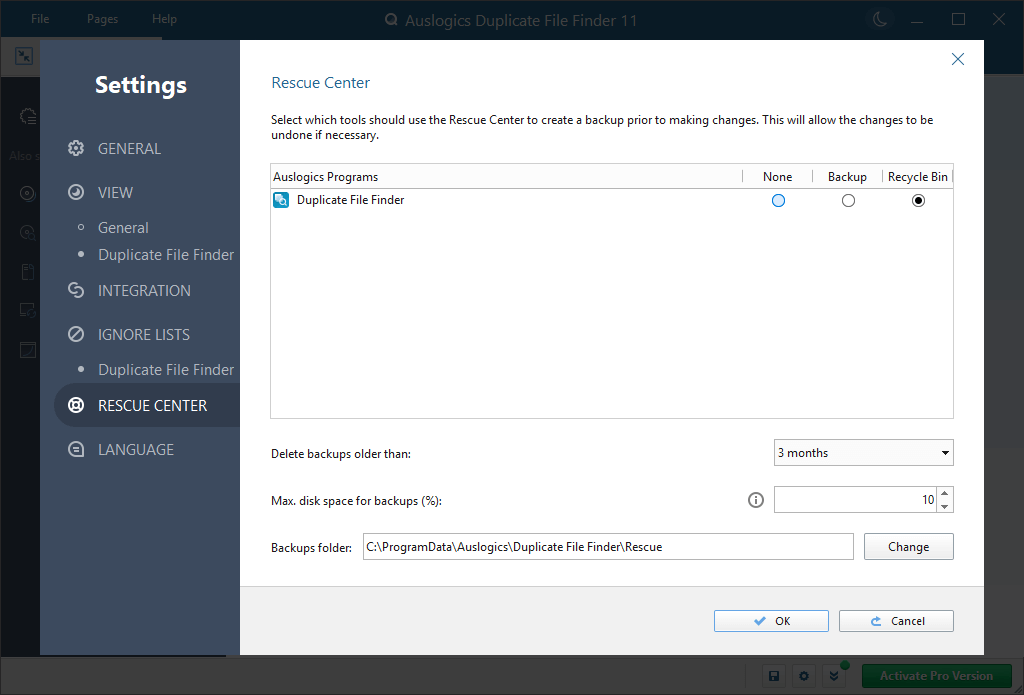Select Duplicate File Finder under VIEW

pos(166,255)
